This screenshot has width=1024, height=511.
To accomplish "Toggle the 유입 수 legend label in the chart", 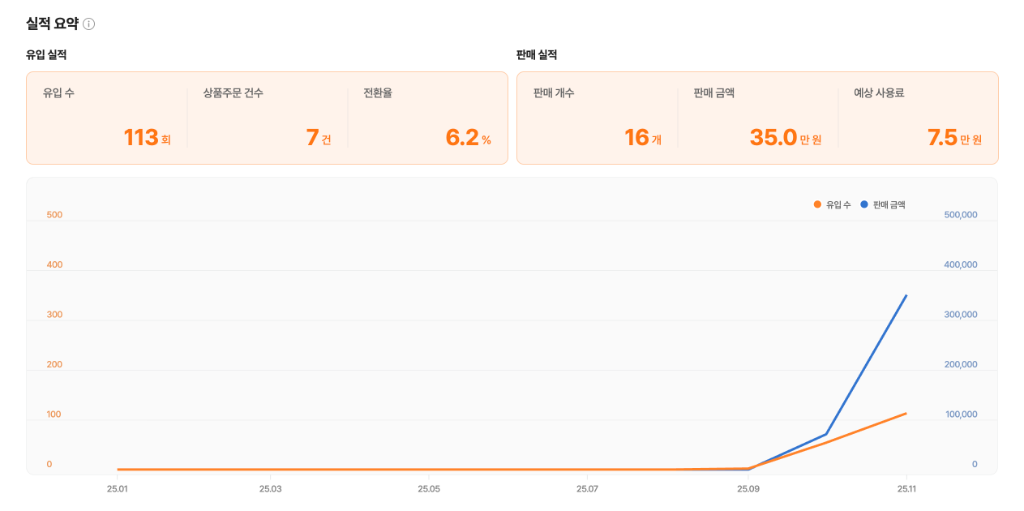I will [x=838, y=204].
